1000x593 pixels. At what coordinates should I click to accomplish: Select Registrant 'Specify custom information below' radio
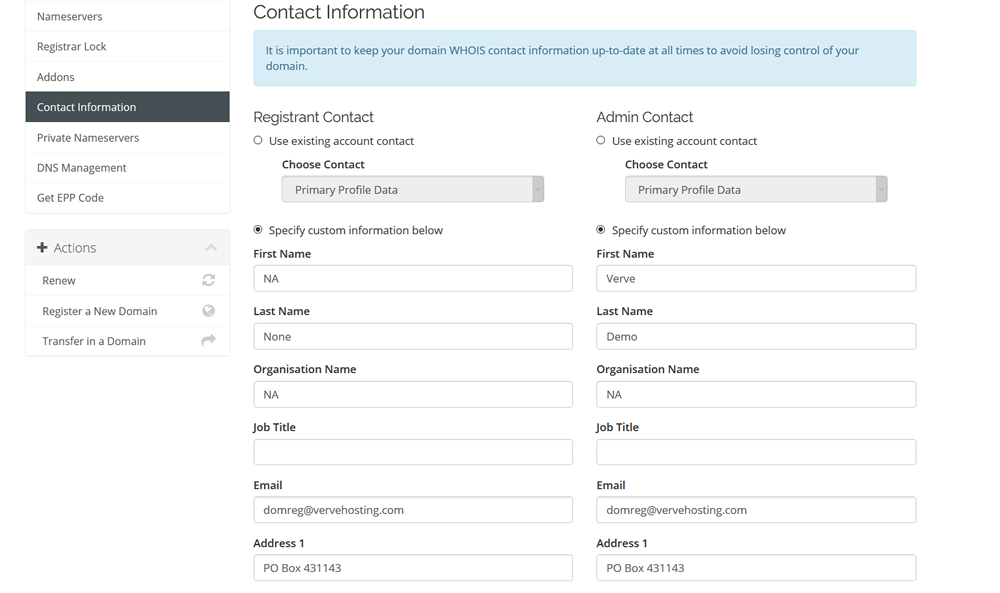point(258,230)
